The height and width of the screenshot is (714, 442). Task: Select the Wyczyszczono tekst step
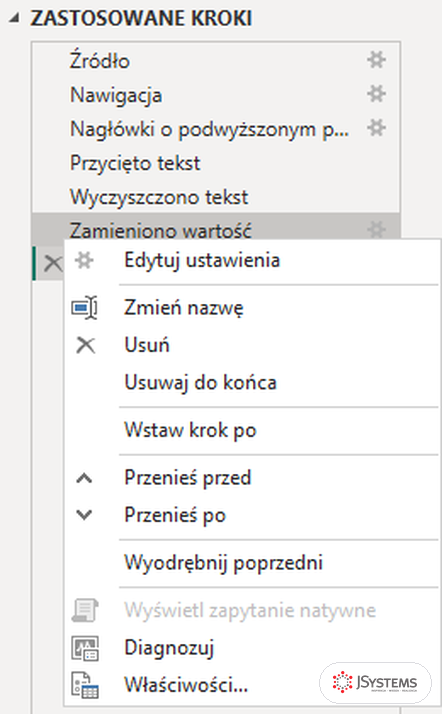[x=216, y=197]
